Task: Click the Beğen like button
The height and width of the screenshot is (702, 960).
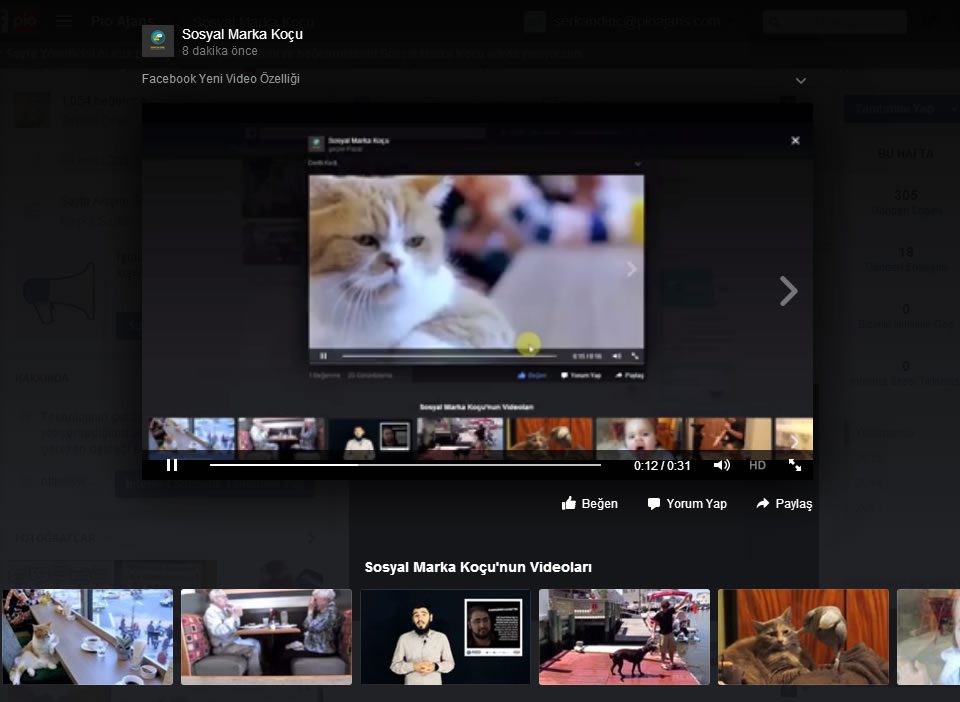Action: pyautogui.click(x=590, y=503)
